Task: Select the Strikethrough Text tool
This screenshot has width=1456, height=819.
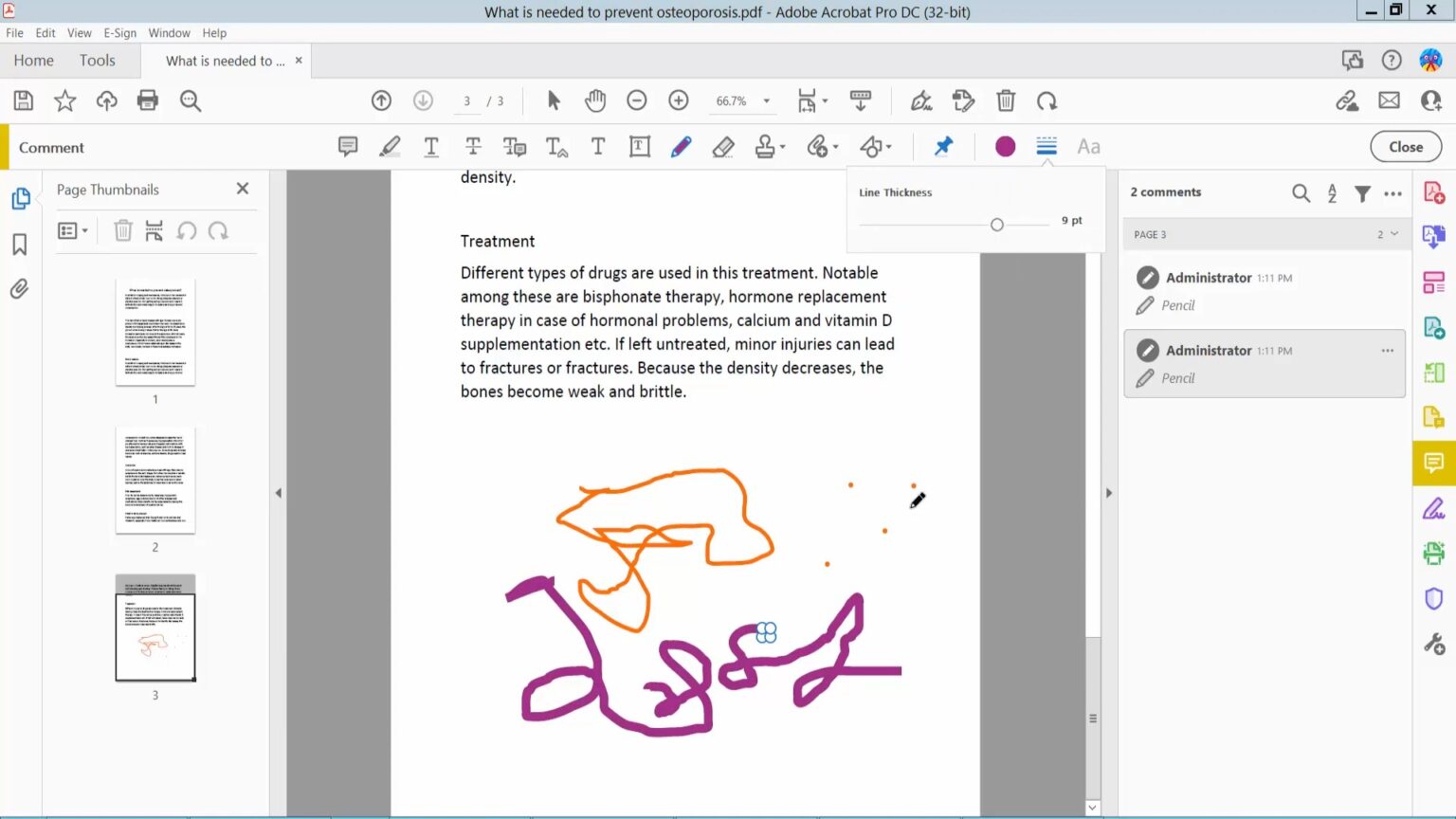Action: coord(473,147)
